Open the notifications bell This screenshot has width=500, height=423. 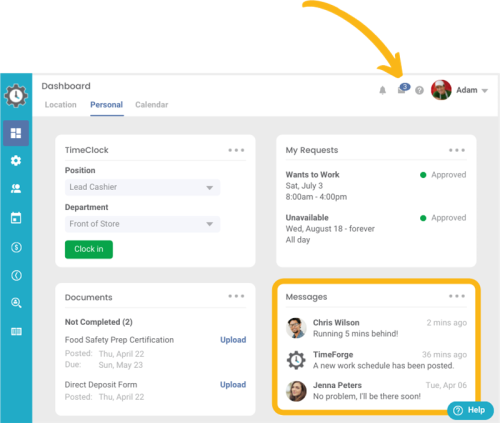tap(383, 90)
